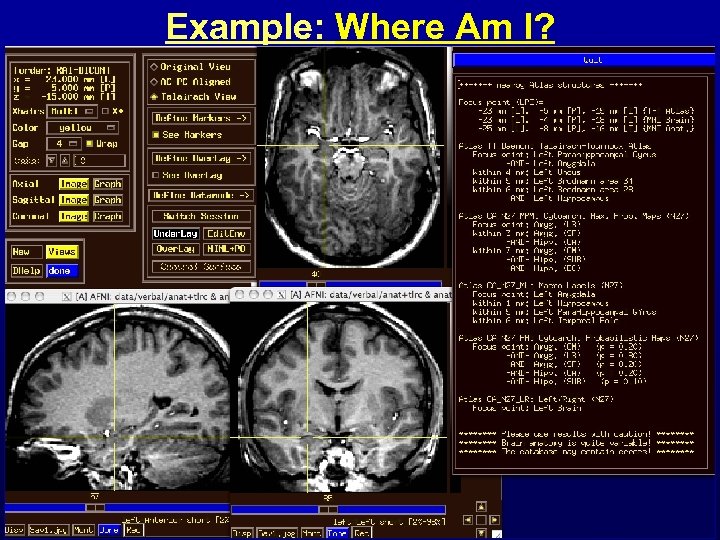Choose the UnderLay dataset button

[175, 233]
